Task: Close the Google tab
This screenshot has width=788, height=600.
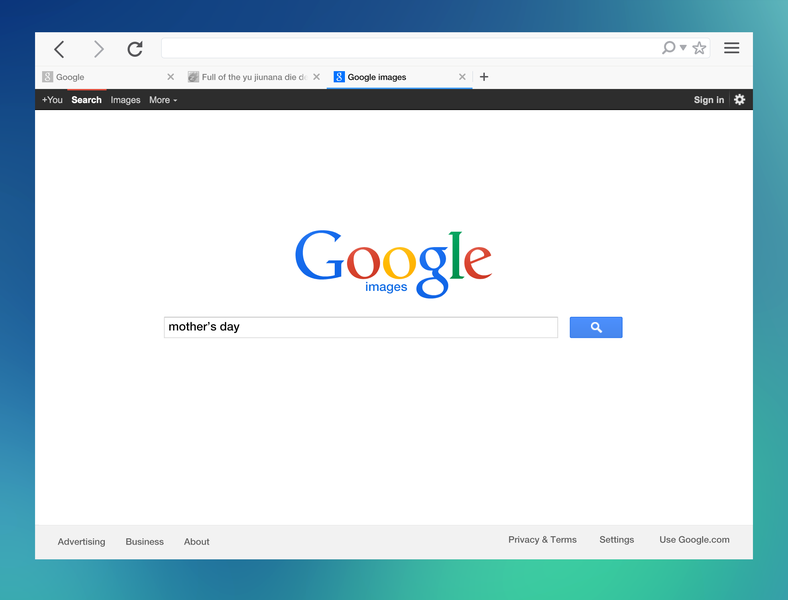Action: pos(170,77)
